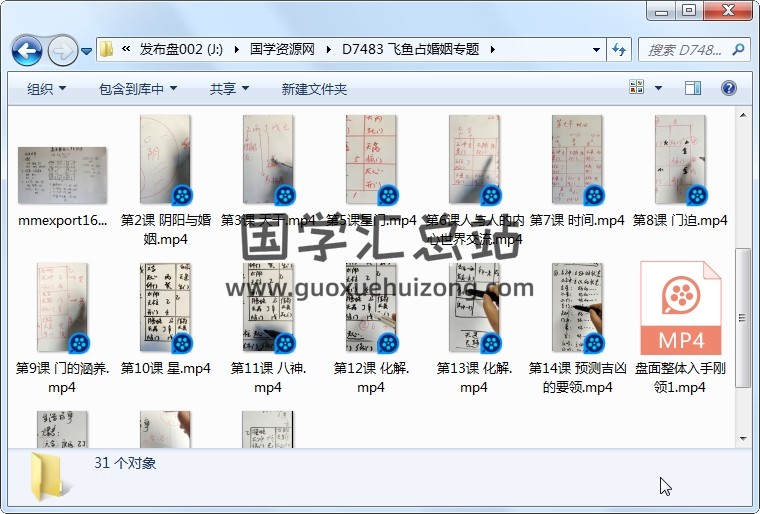
Task: Expand arrow after 国学资源网 breadcrumb
Action: [329, 49]
